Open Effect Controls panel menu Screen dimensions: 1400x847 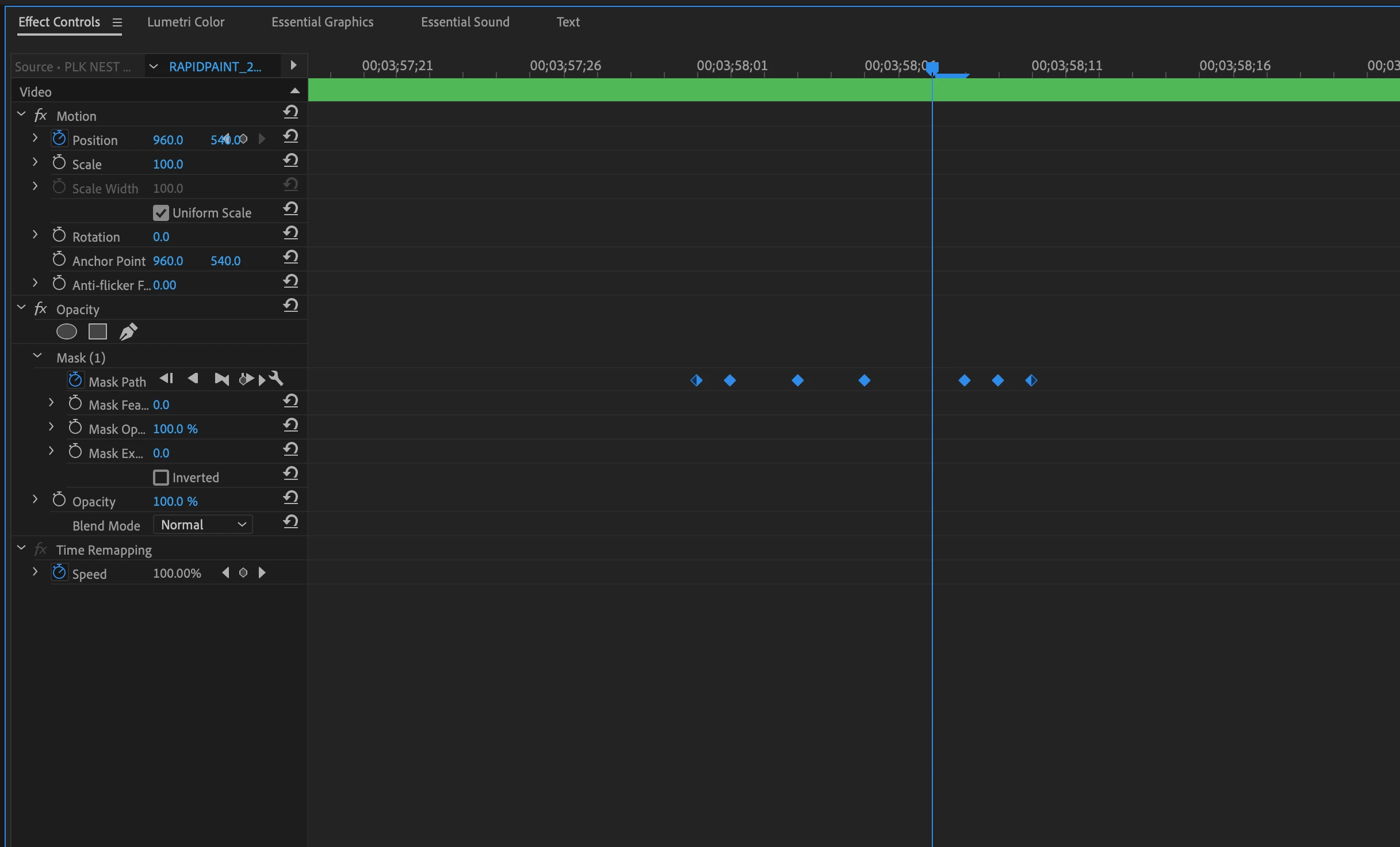(x=117, y=22)
